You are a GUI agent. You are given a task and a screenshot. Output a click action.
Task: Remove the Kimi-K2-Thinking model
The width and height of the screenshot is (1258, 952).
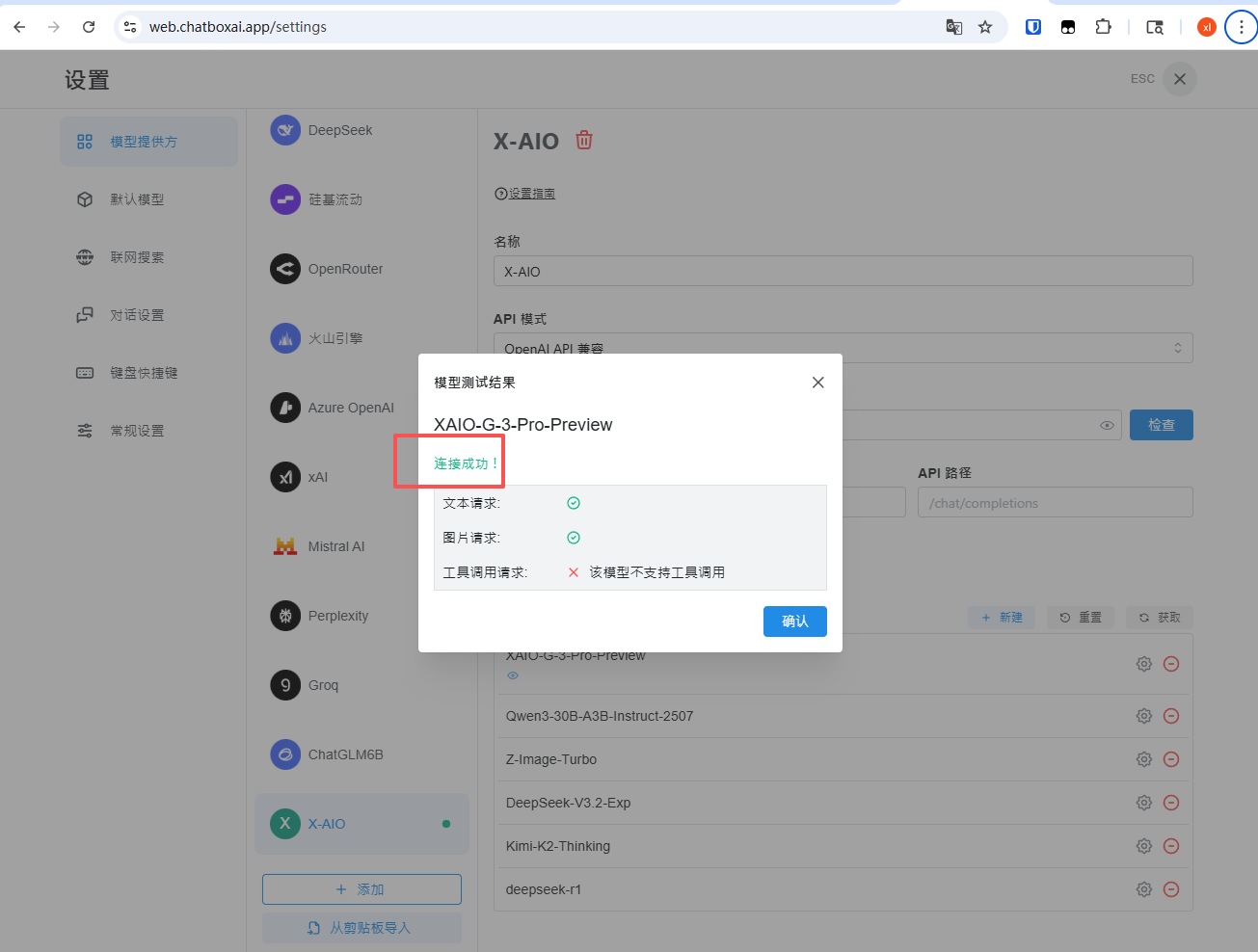pyautogui.click(x=1171, y=846)
